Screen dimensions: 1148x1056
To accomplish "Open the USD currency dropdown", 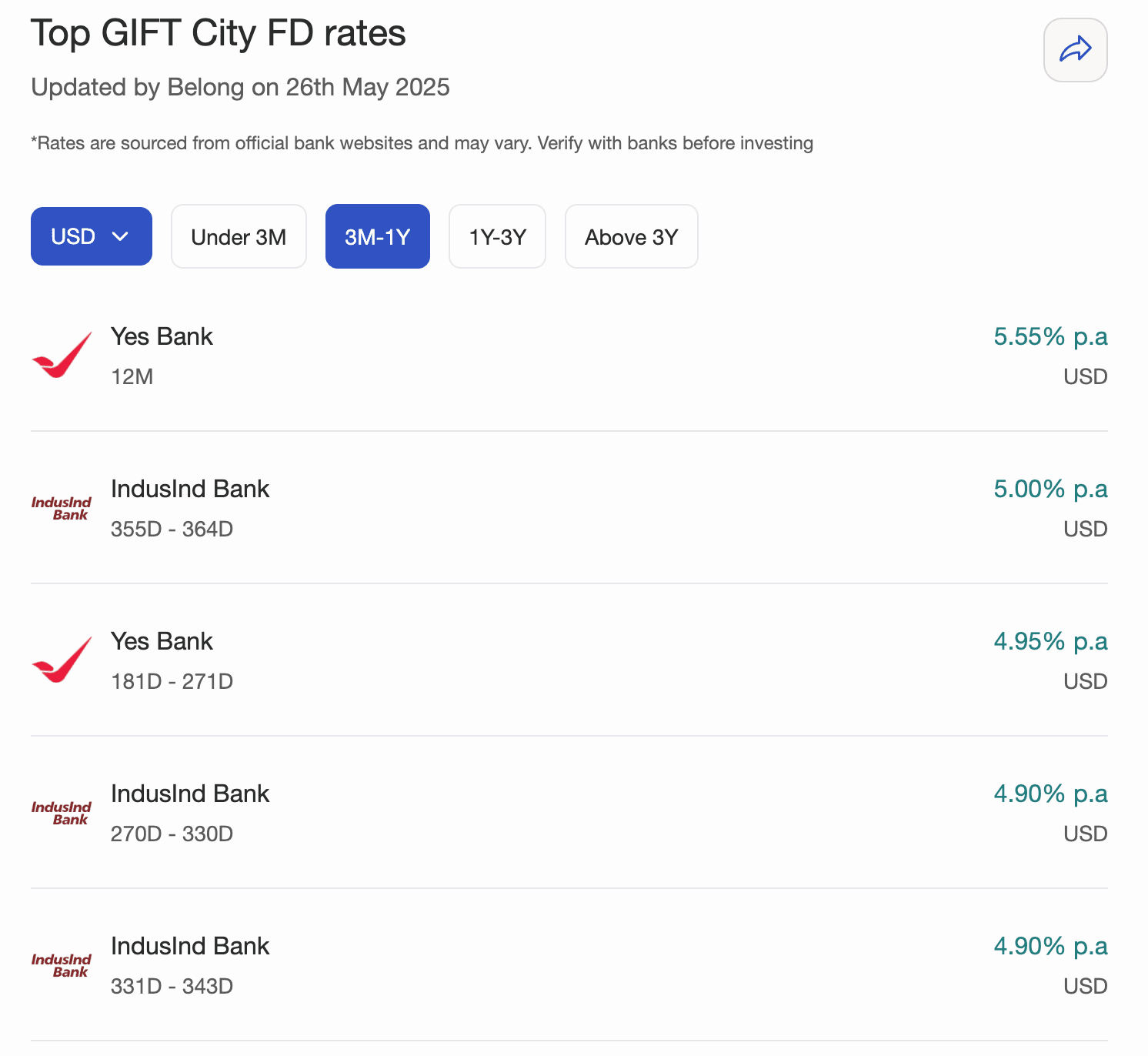I will click(x=92, y=236).
